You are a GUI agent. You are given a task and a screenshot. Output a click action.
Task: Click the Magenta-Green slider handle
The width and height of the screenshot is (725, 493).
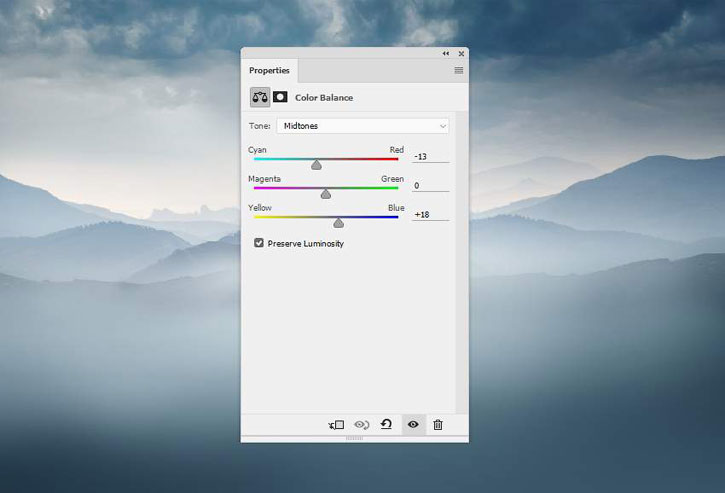[x=326, y=194]
